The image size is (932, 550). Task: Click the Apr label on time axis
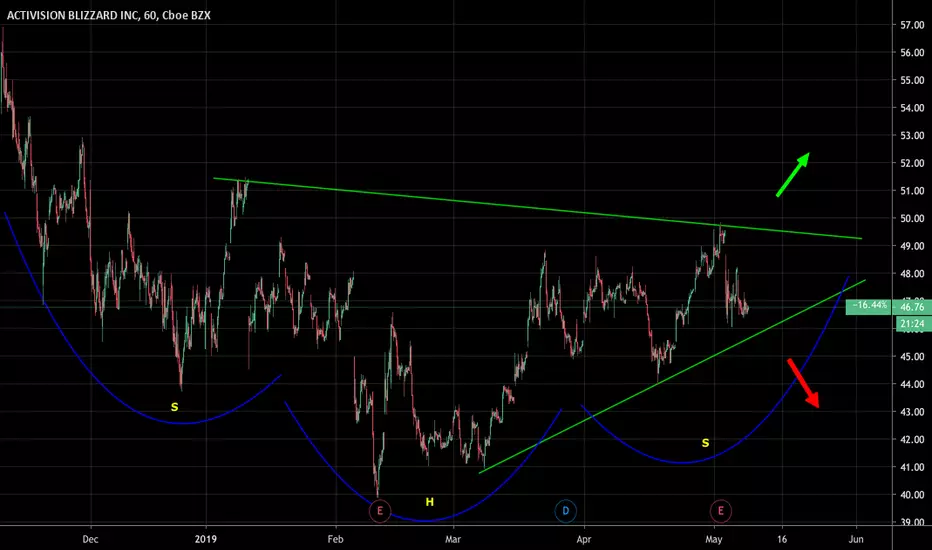[x=584, y=539]
